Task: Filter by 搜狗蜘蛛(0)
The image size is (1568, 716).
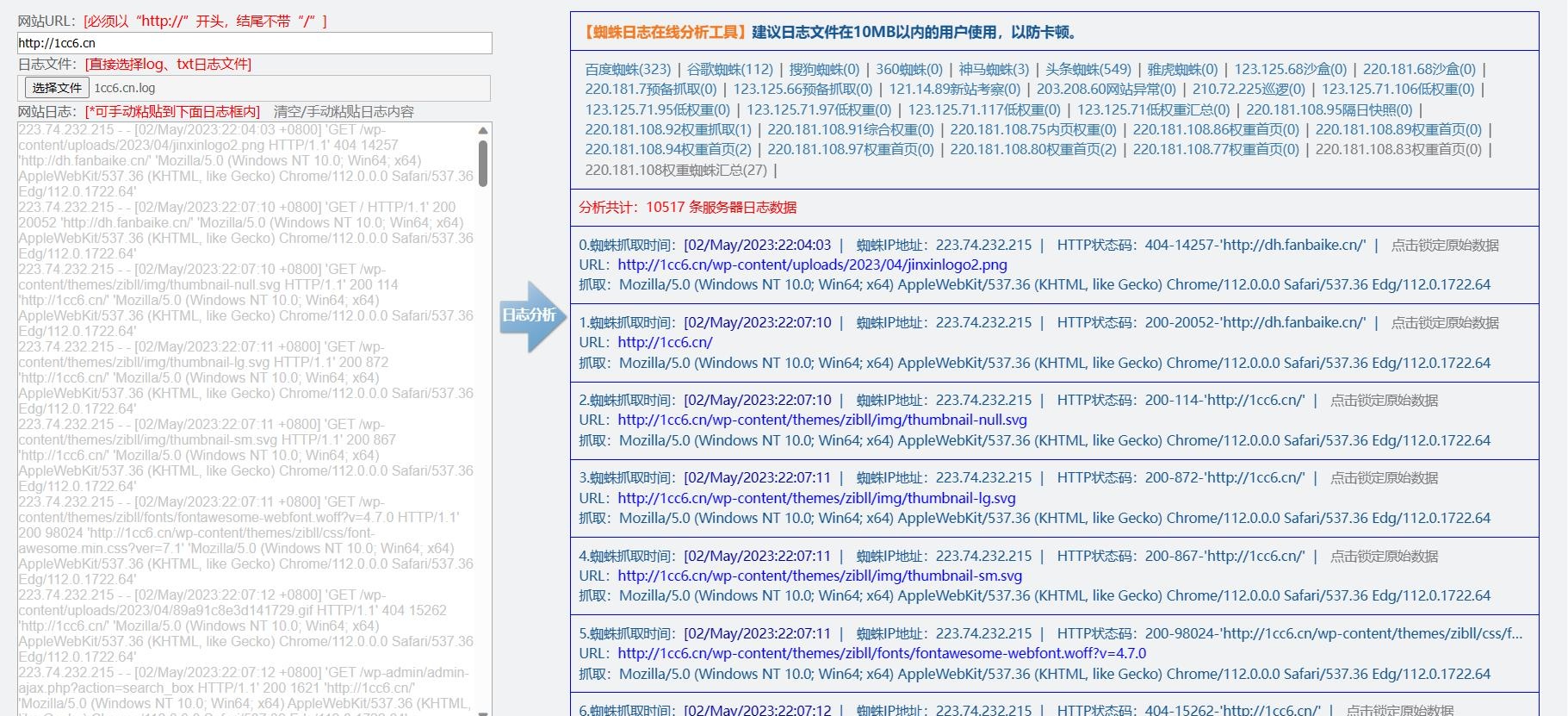Action: pos(824,69)
